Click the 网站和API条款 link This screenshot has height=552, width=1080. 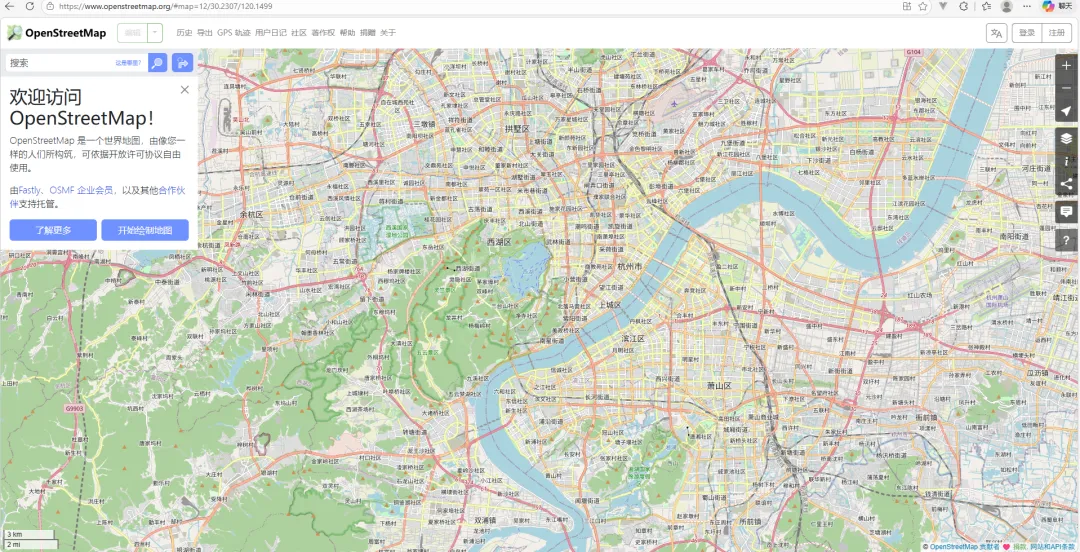(1052, 546)
